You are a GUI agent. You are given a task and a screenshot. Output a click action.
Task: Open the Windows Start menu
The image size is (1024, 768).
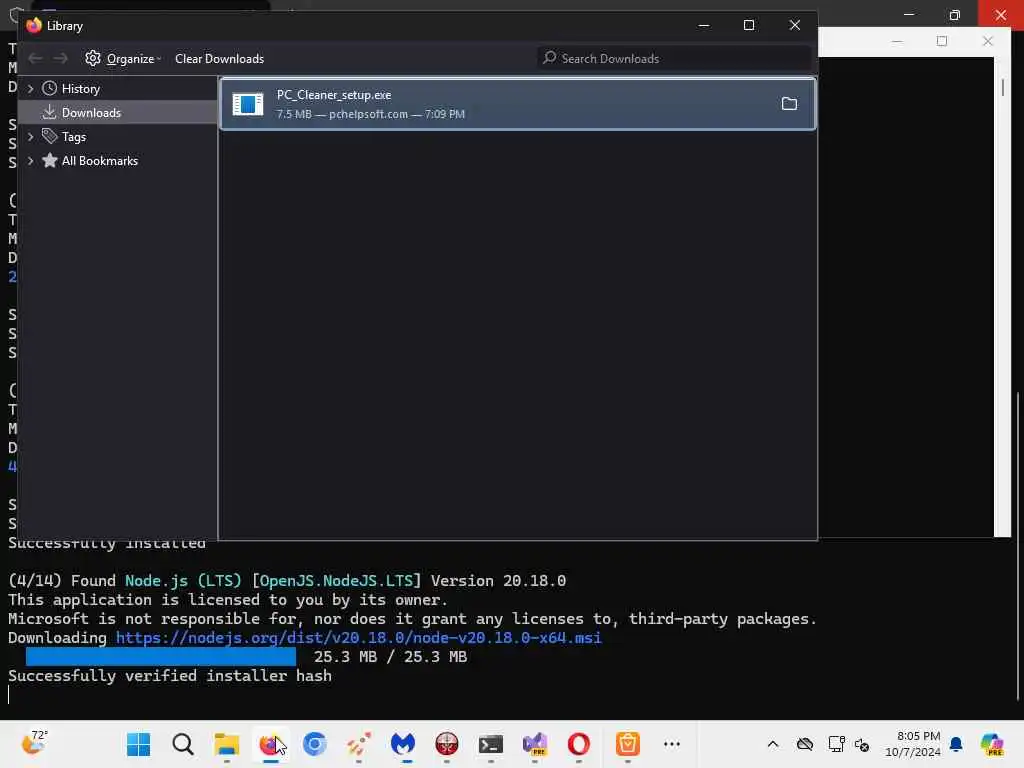[x=138, y=744]
